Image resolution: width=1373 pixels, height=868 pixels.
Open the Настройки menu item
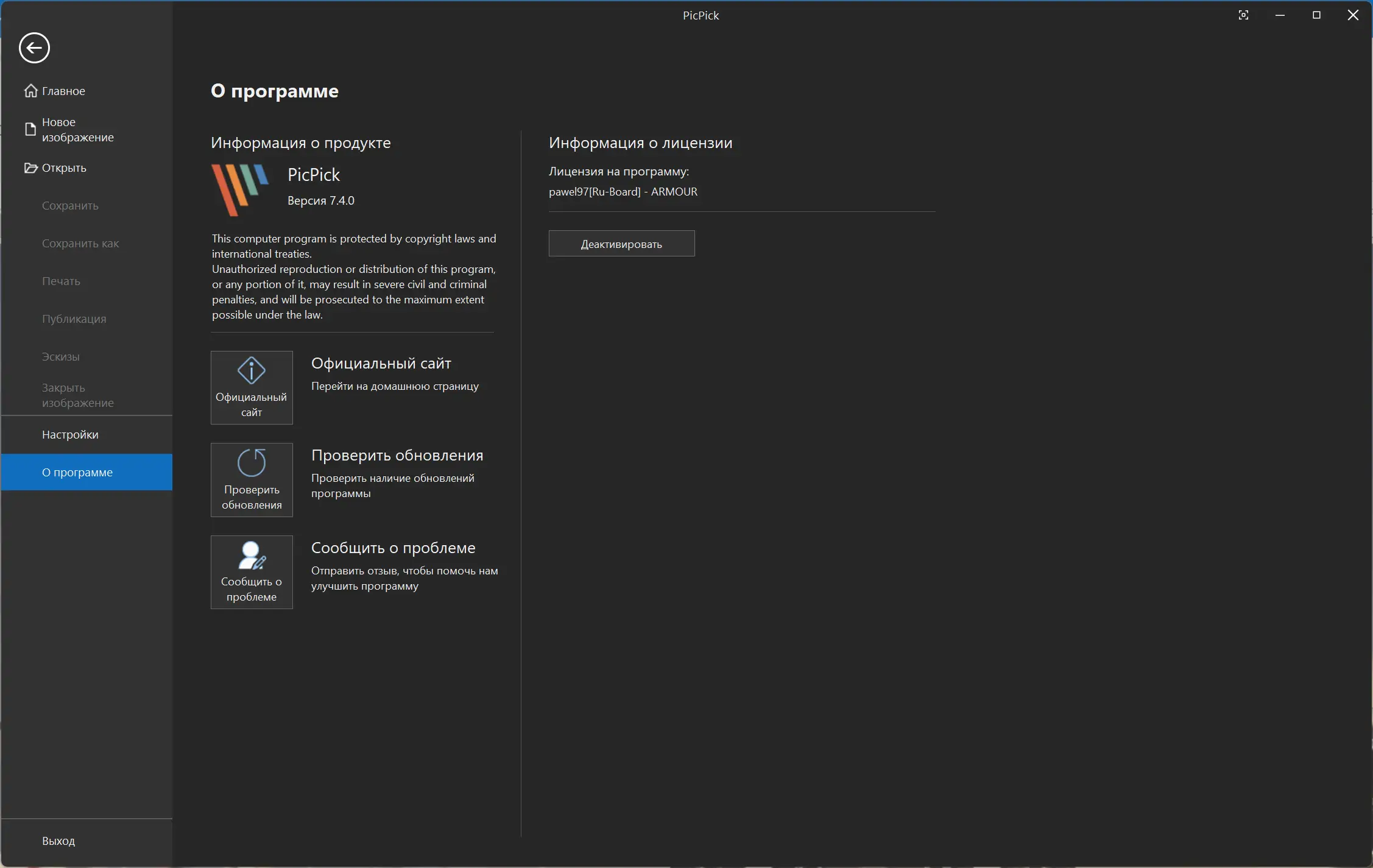(70, 434)
